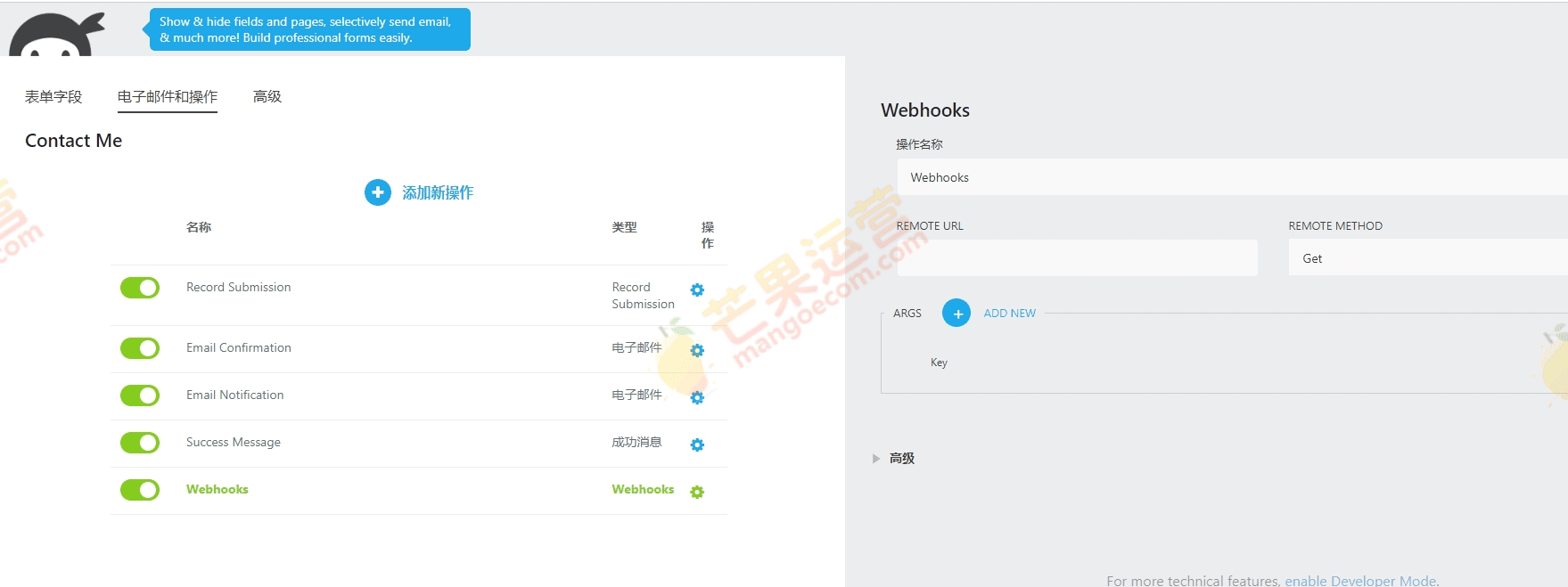Switch to 表单字段 tab
1568x587 pixels.
click(53, 96)
